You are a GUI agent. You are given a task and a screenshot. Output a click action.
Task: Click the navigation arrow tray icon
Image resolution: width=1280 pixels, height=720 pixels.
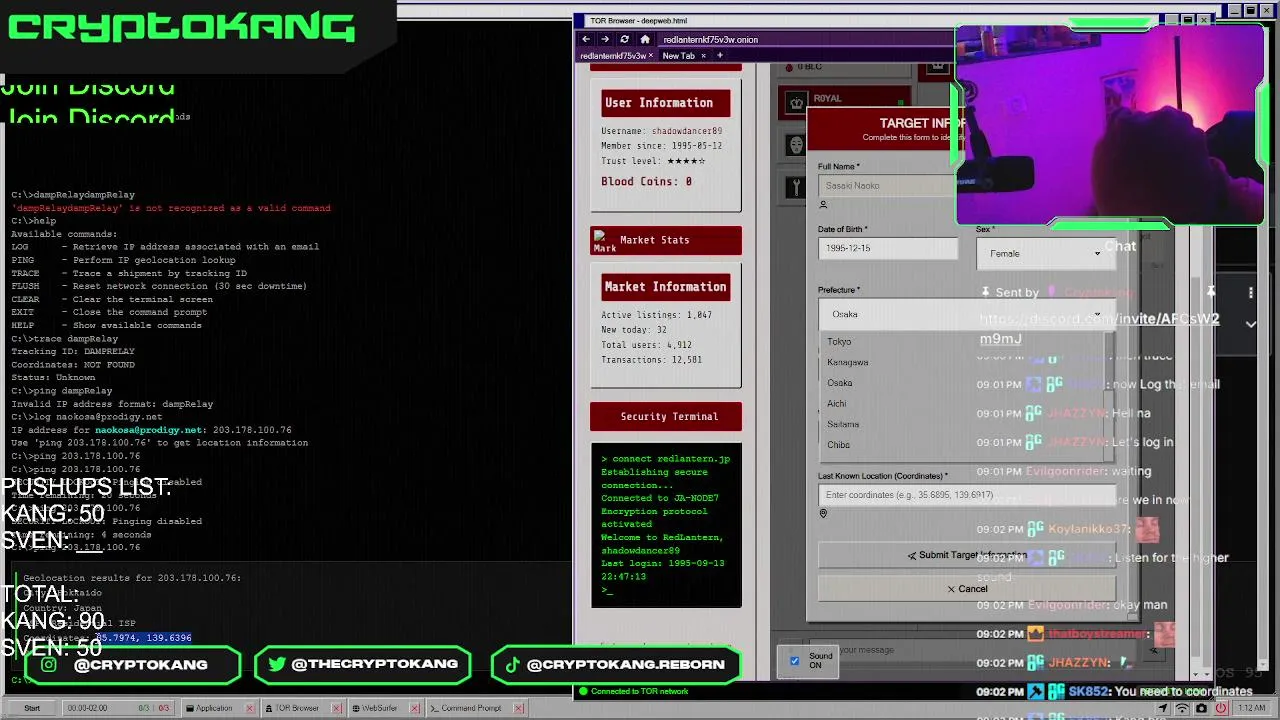coord(1163,708)
